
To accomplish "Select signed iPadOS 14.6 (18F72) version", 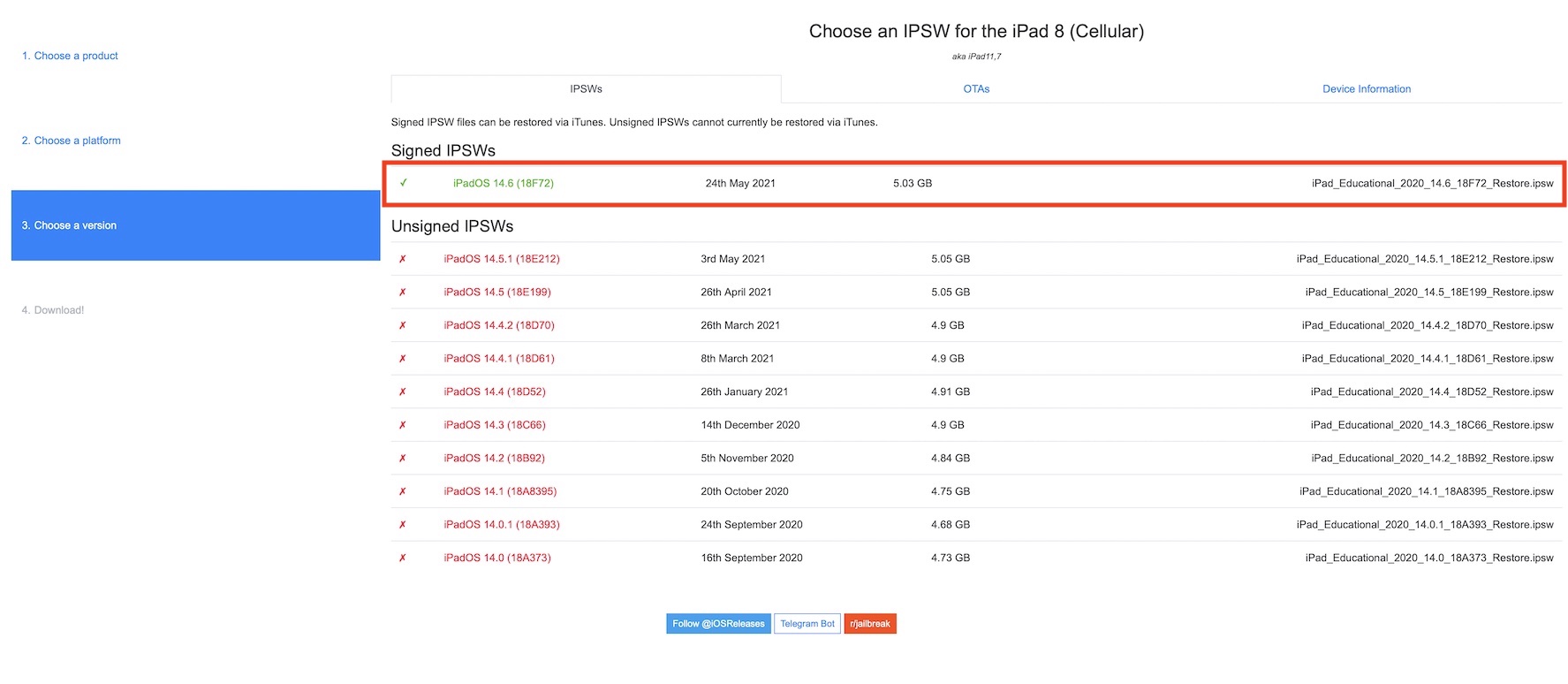I will click(503, 183).
